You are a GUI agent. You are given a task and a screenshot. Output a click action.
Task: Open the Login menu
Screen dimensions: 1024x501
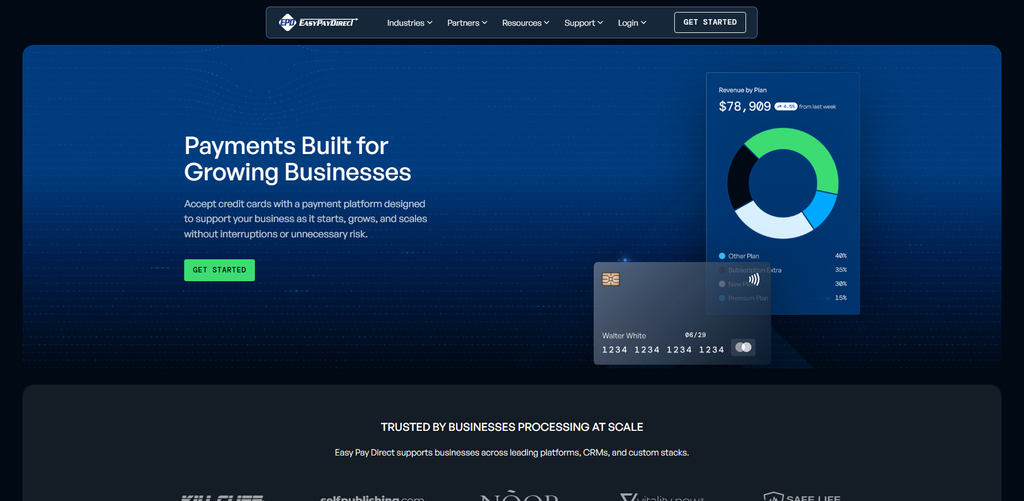tap(632, 23)
